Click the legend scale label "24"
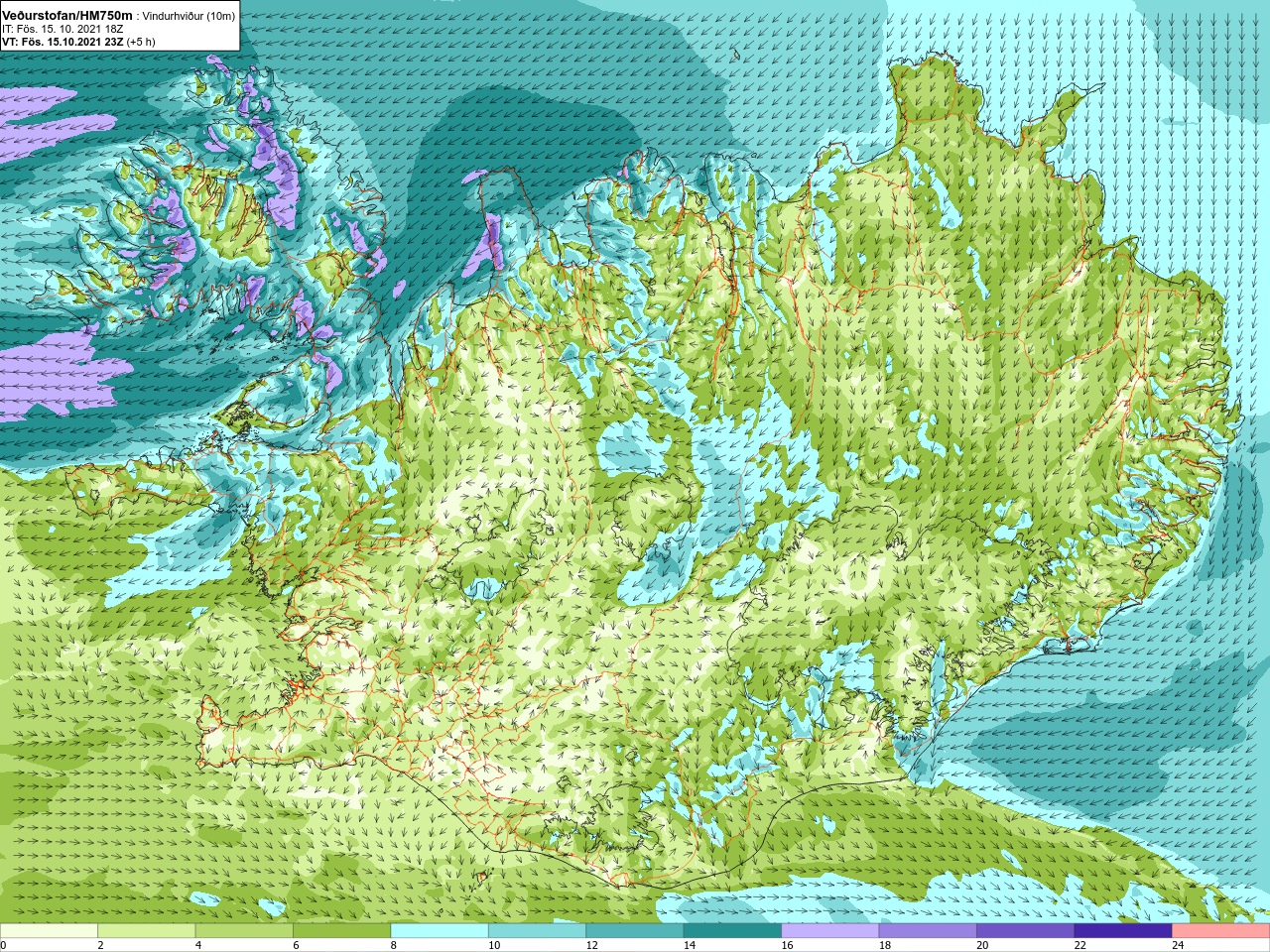1270x952 pixels. 1179,946
